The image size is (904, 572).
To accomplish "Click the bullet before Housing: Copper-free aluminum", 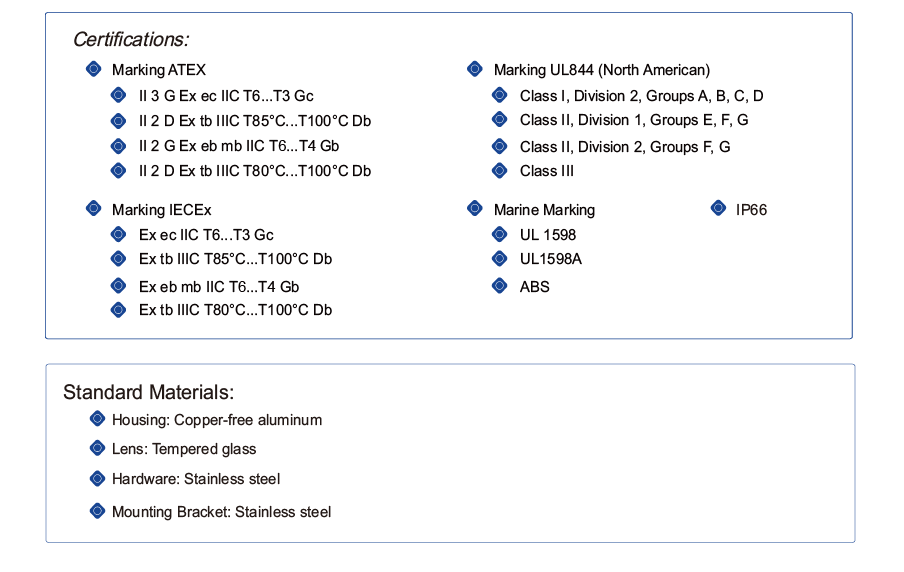I will click(x=97, y=419).
